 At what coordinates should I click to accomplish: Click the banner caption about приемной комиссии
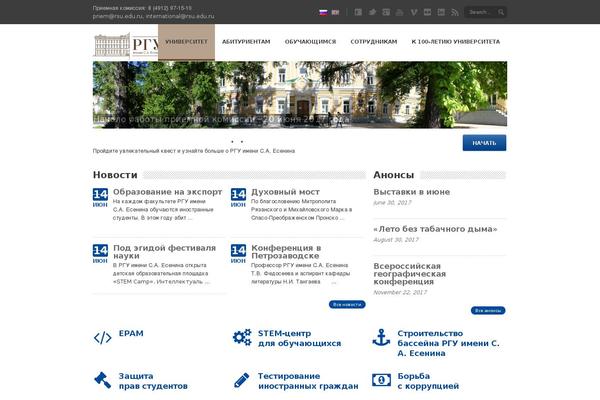click(221, 119)
